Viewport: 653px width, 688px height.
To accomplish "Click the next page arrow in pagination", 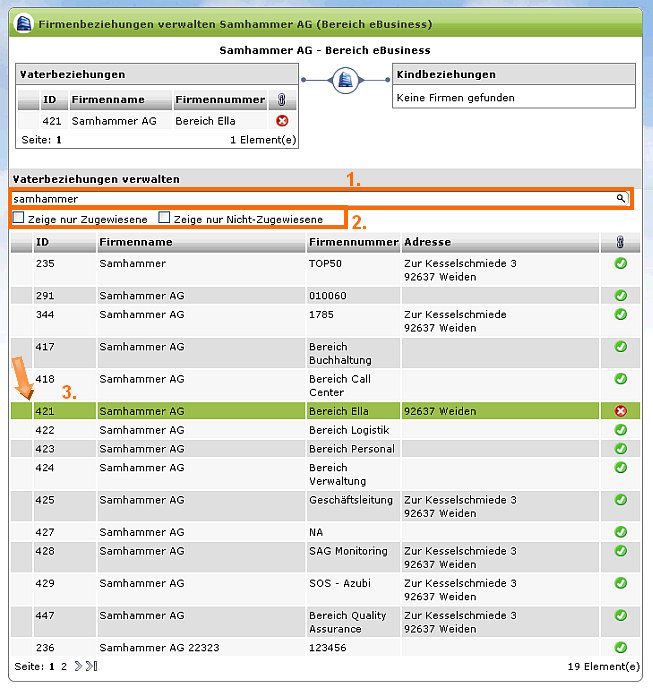I will point(78,666).
